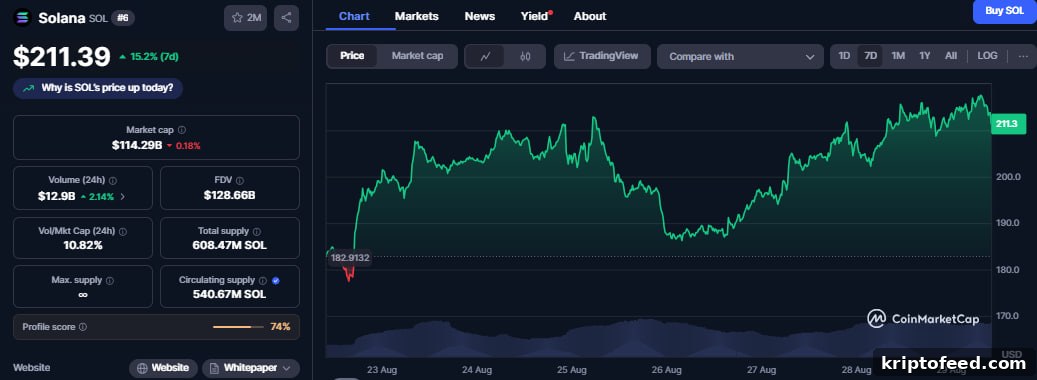Click the globe icon on Website button
The height and width of the screenshot is (380, 1037).
[x=142, y=367]
